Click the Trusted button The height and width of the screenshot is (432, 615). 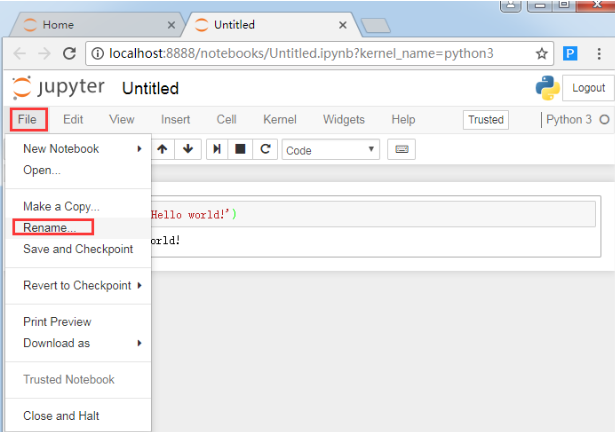tap(486, 120)
